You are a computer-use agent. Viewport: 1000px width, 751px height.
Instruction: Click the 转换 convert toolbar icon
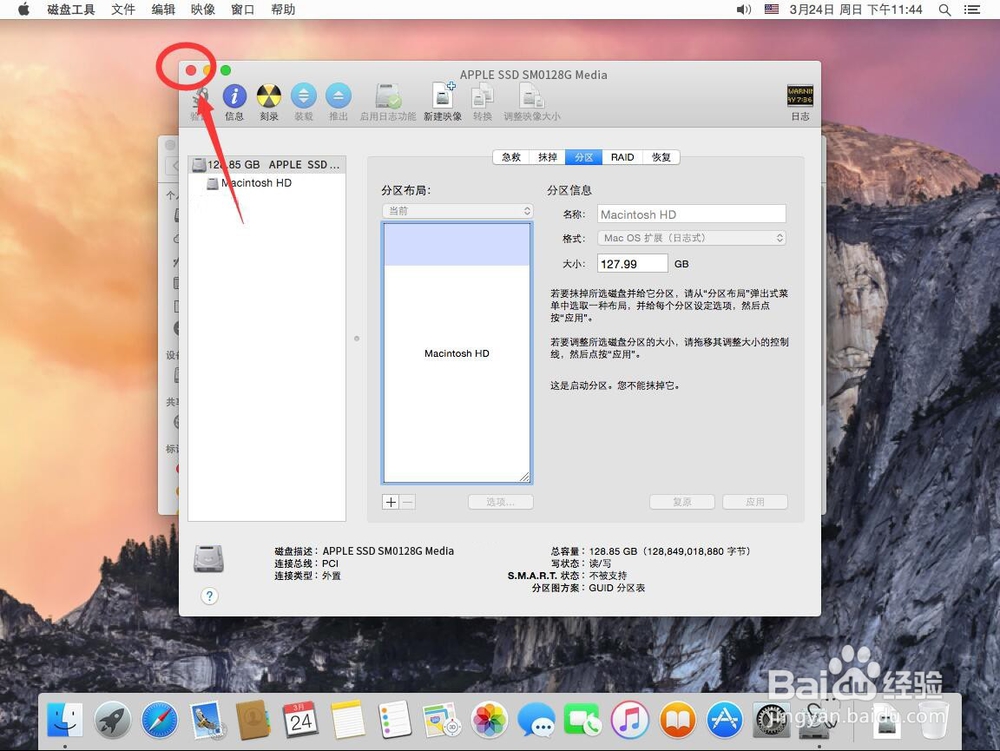pos(482,97)
